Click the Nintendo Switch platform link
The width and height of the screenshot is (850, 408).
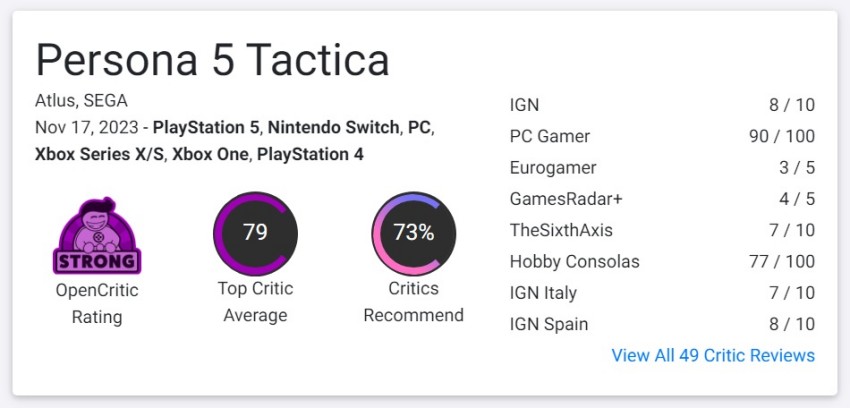(x=334, y=128)
